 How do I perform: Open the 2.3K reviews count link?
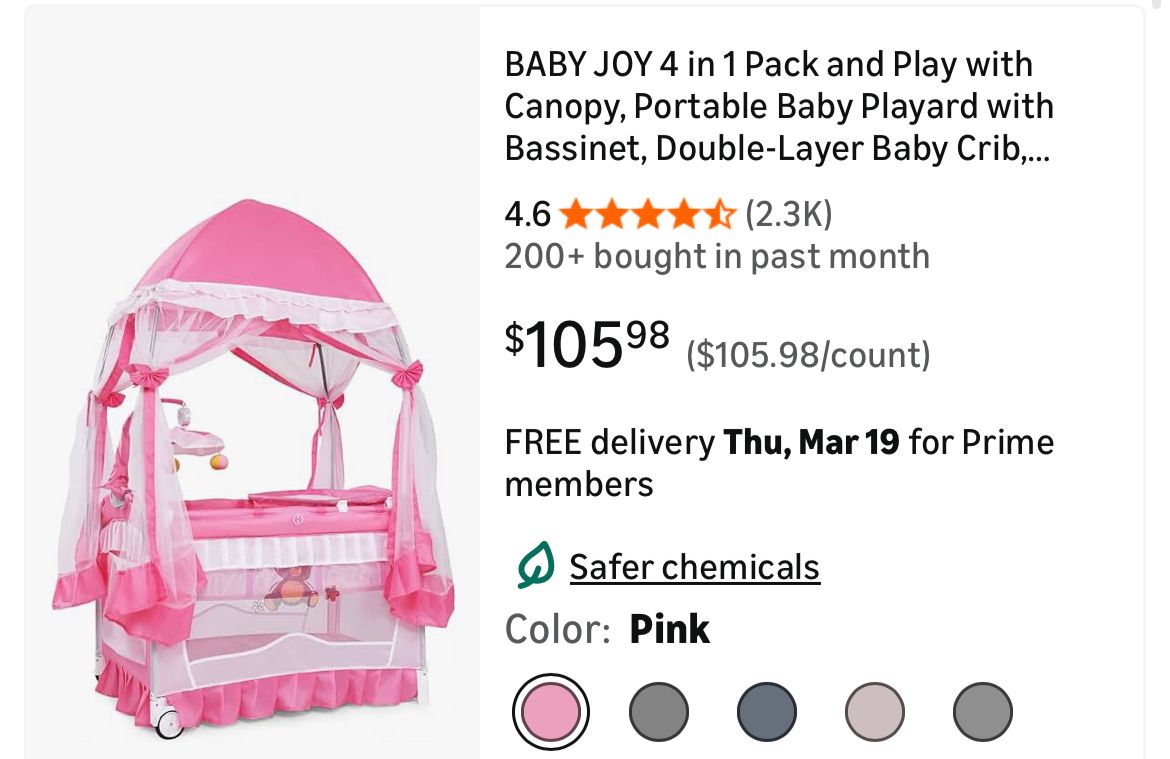(789, 214)
